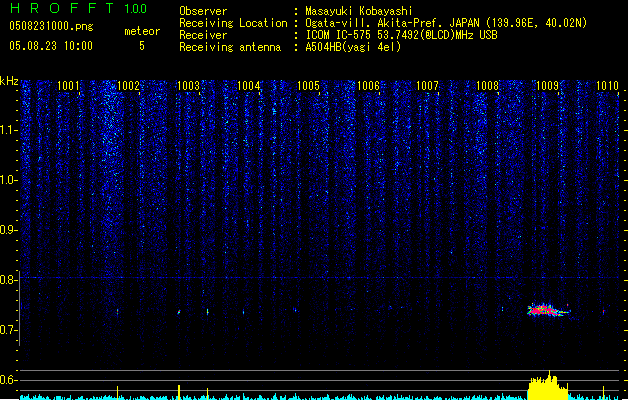629x400 pixels.
Task: Click the 1002 time marker
Action: click(128, 85)
